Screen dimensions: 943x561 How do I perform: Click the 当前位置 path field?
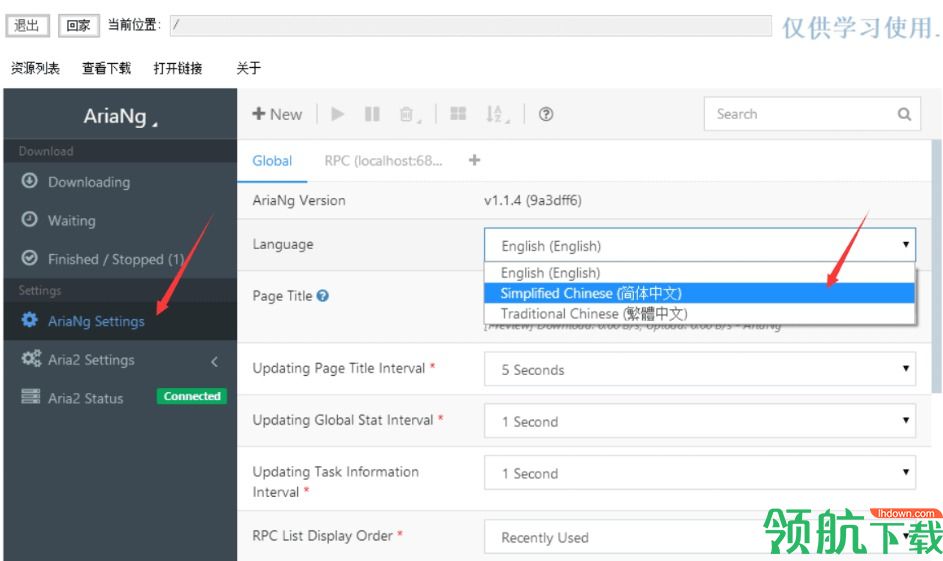[470, 25]
